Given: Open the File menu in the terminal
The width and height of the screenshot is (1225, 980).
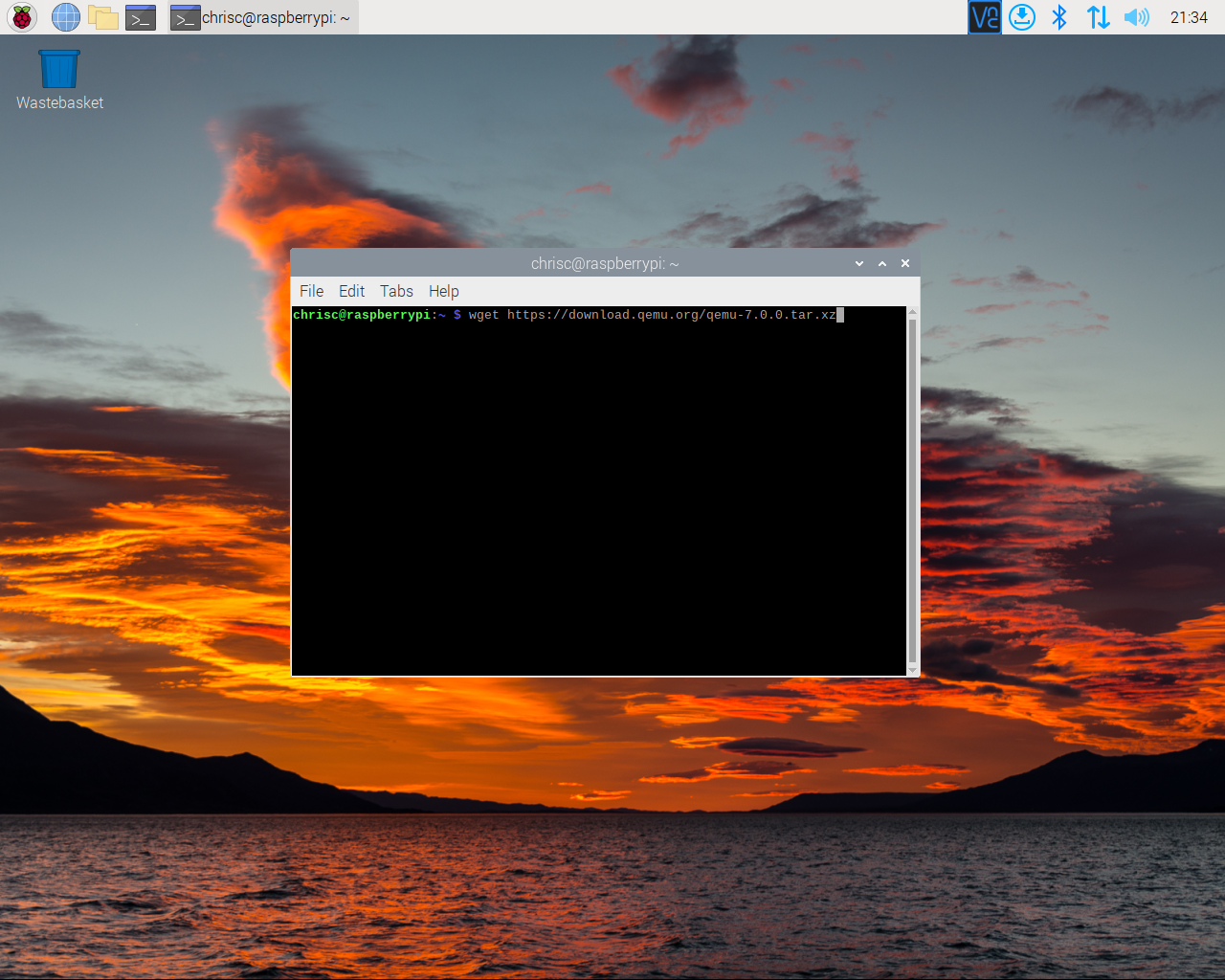Looking at the screenshot, I should tap(311, 291).
